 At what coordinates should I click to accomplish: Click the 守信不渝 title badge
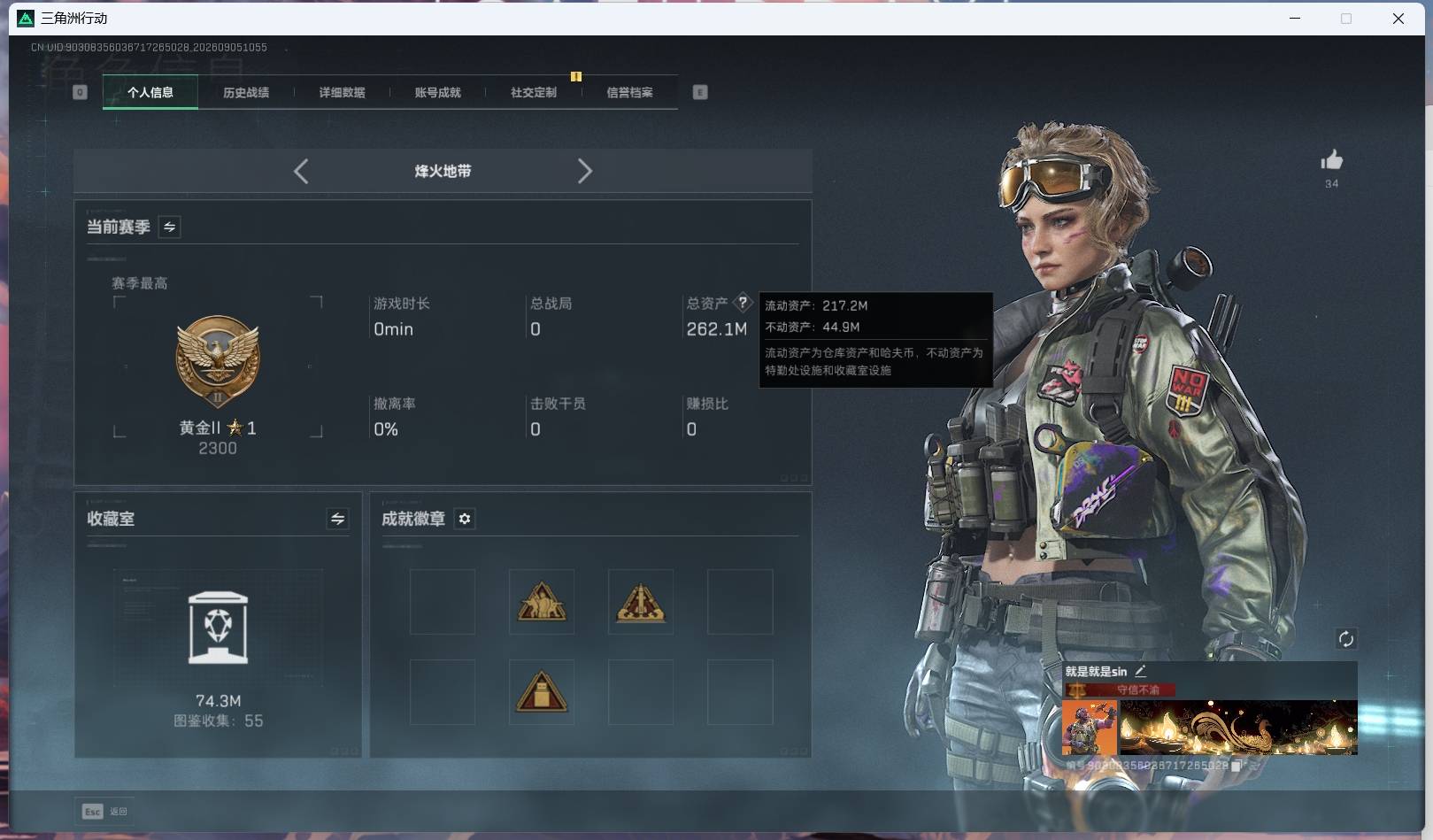(x=1121, y=690)
